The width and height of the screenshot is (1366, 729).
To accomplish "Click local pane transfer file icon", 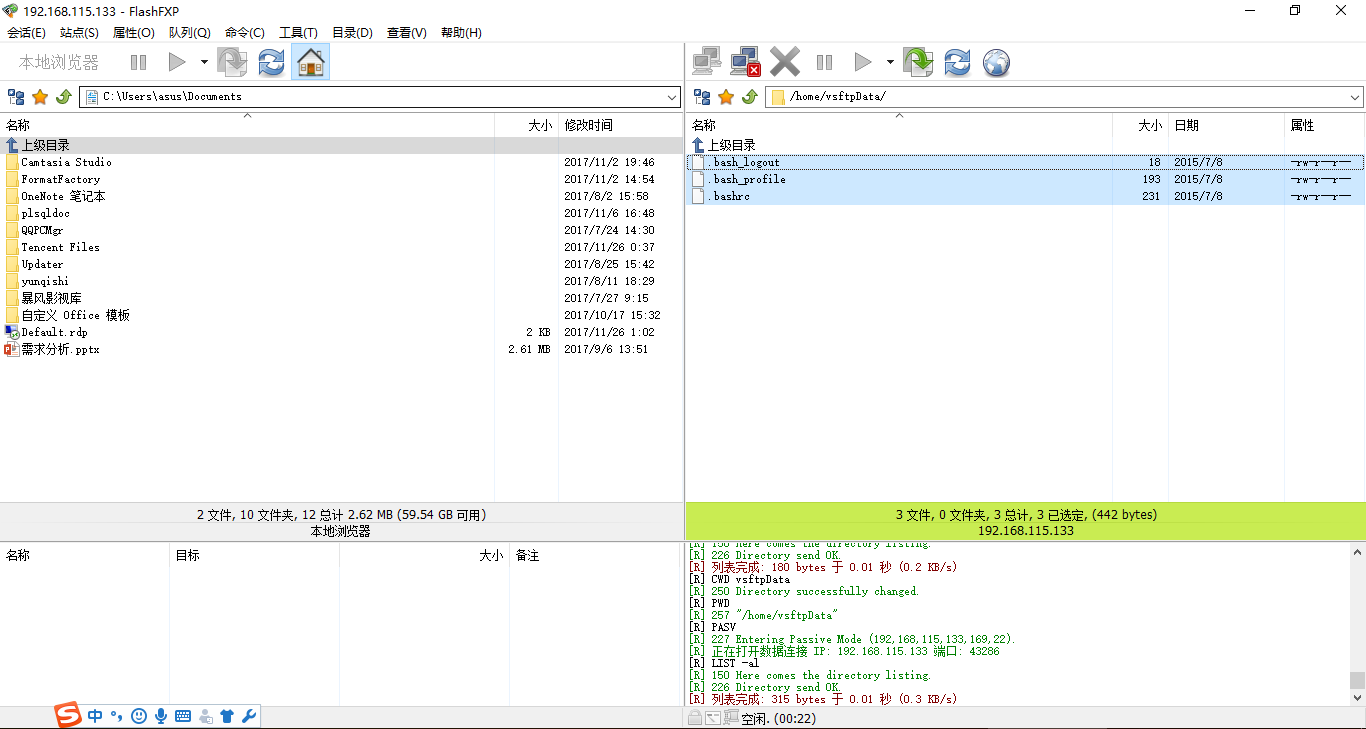I will [232, 62].
